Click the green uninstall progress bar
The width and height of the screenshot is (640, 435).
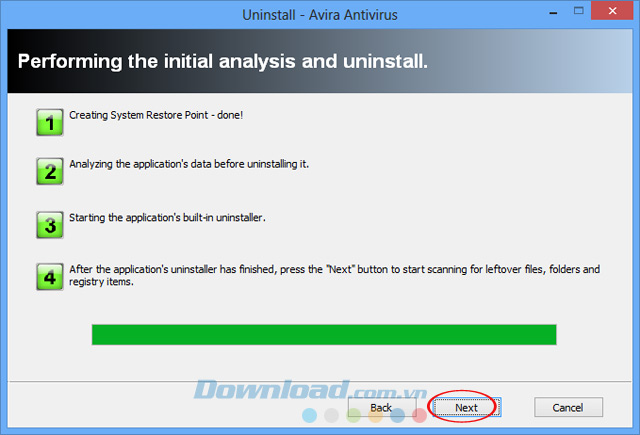click(324, 335)
